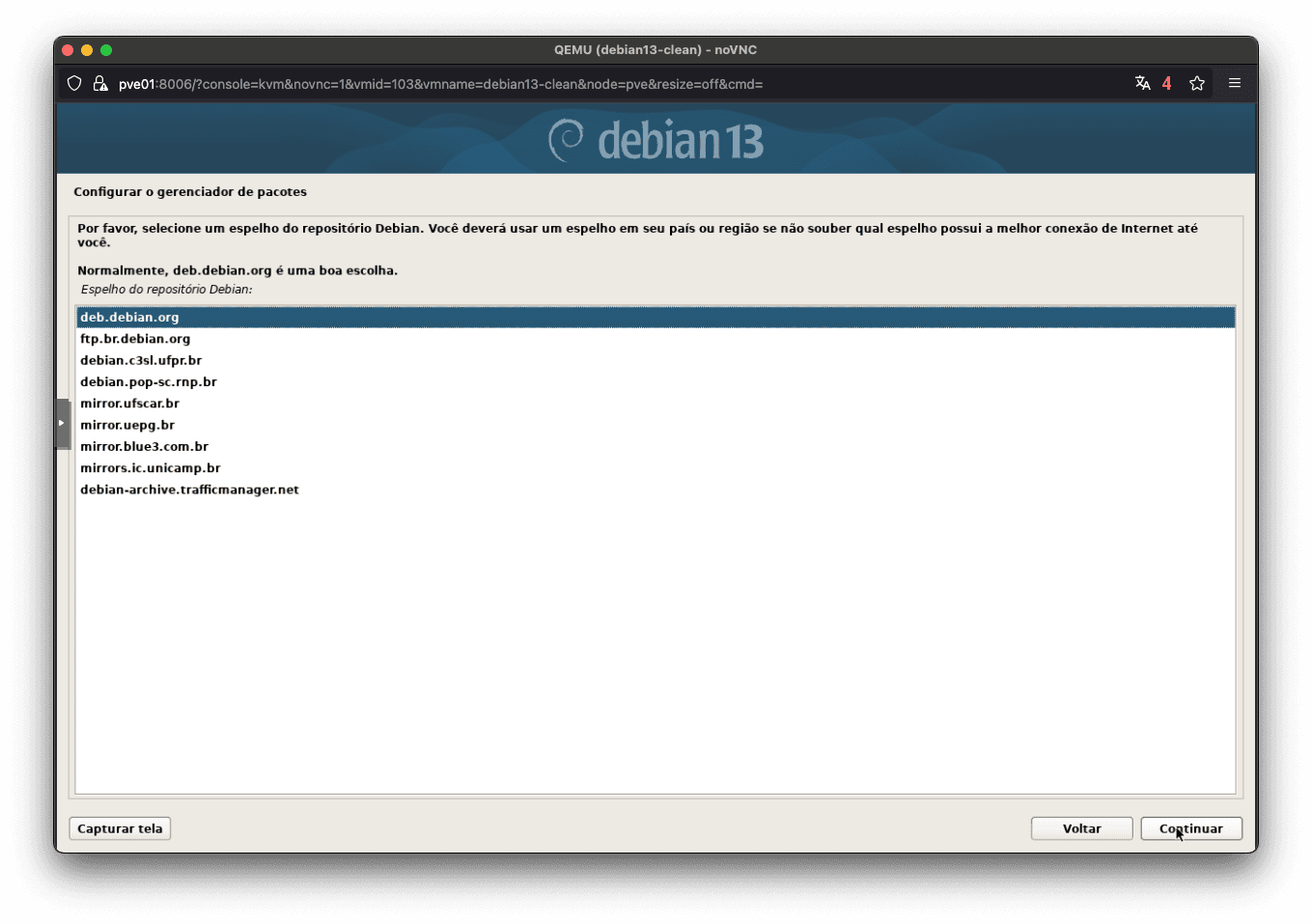Click the shield tracking protection icon
Image resolution: width=1312 pixels, height=924 pixels.
pos(74,84)
